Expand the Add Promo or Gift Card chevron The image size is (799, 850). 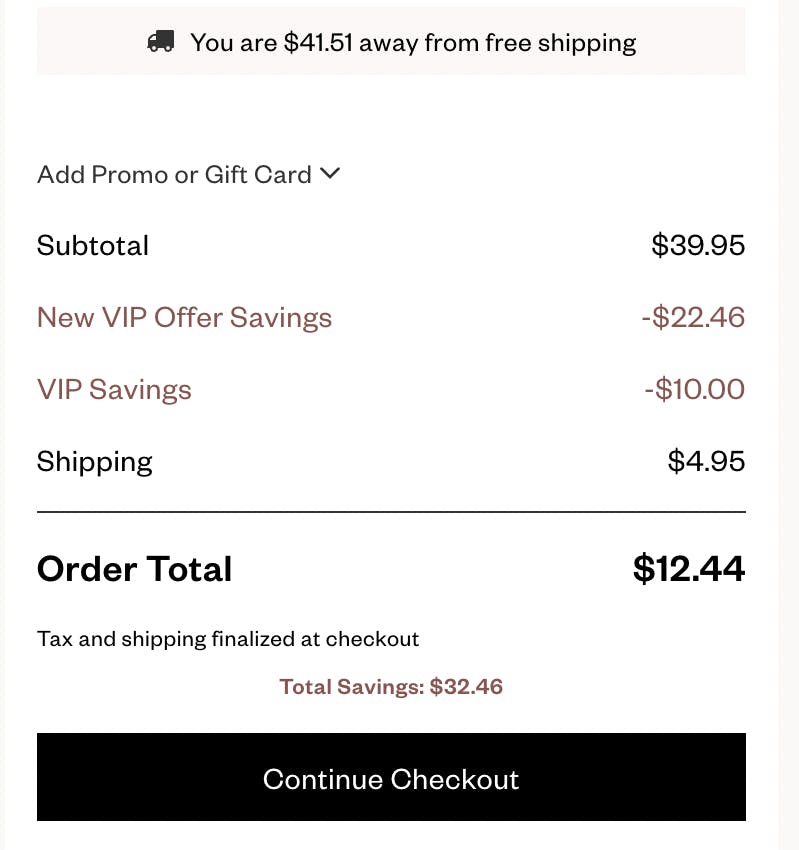[330, 174]
